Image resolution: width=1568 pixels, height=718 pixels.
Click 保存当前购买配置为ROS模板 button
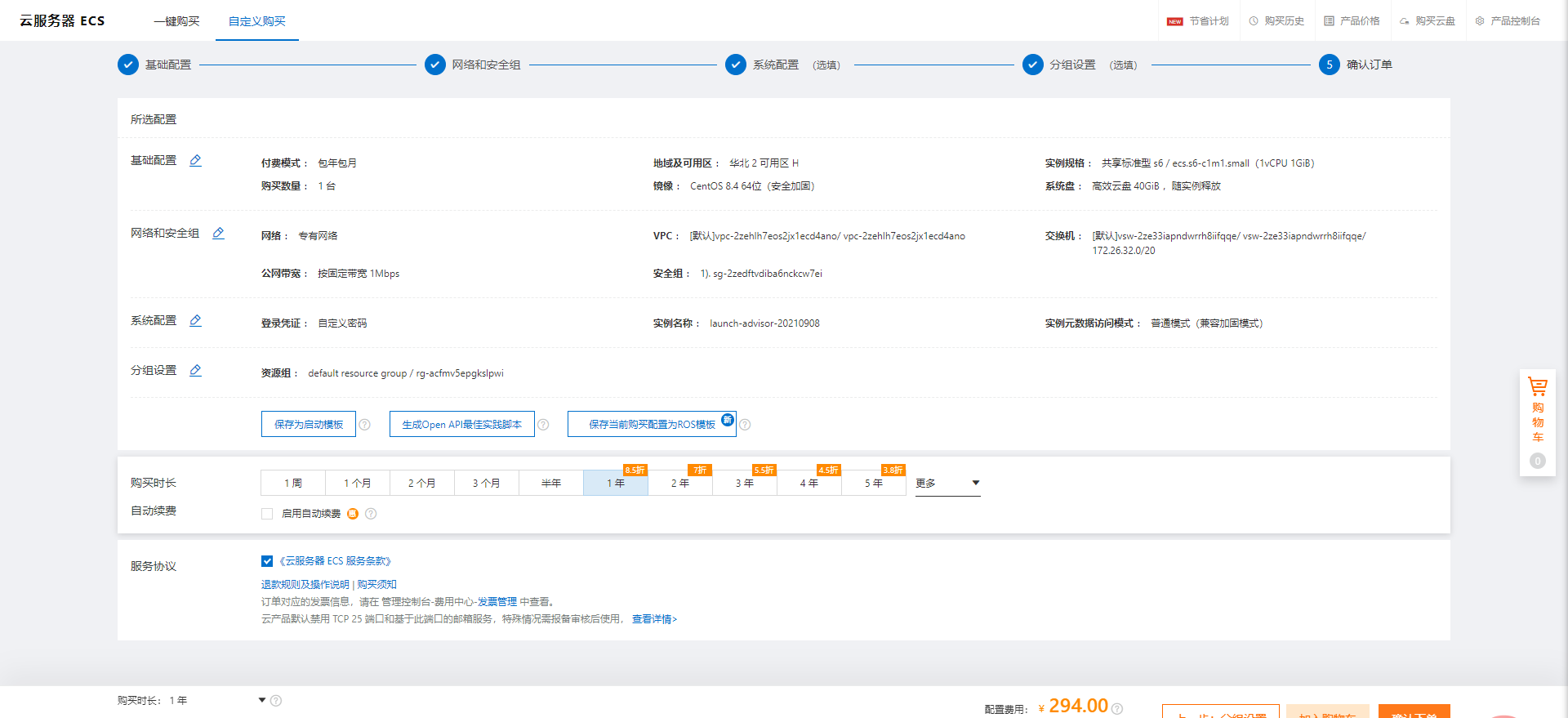(x=652, y=425)
